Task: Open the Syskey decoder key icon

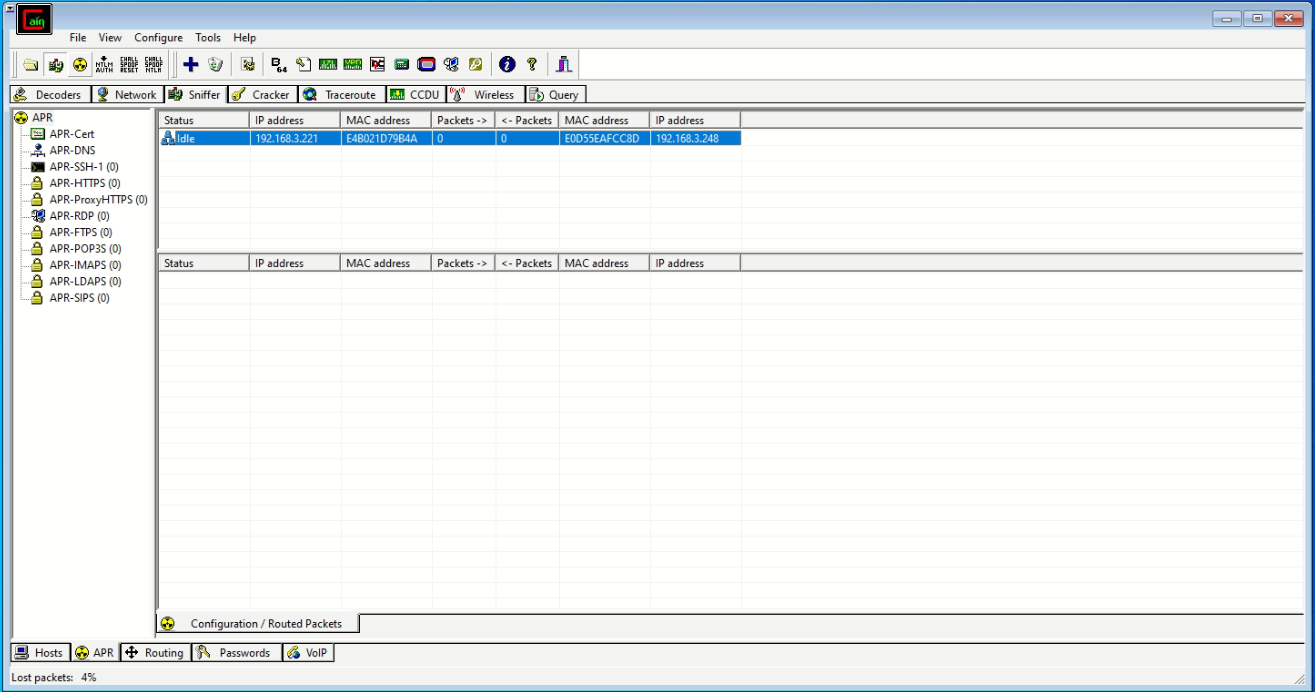Action: pos(476,65)
